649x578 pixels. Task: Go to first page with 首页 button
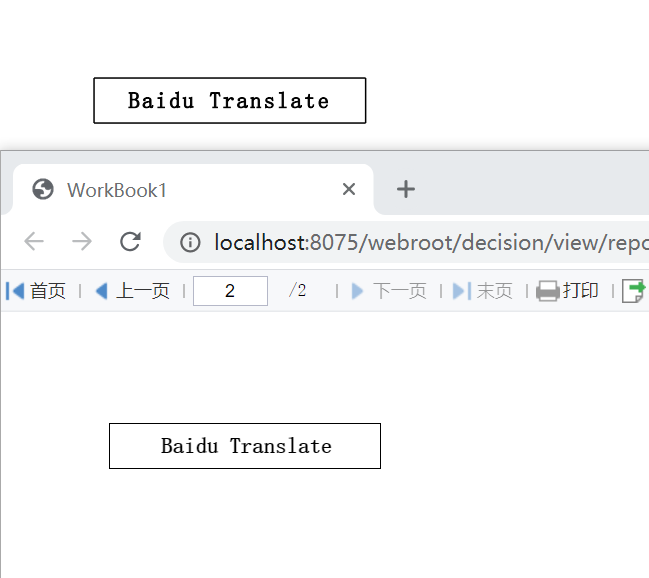(x=36, y=291)
